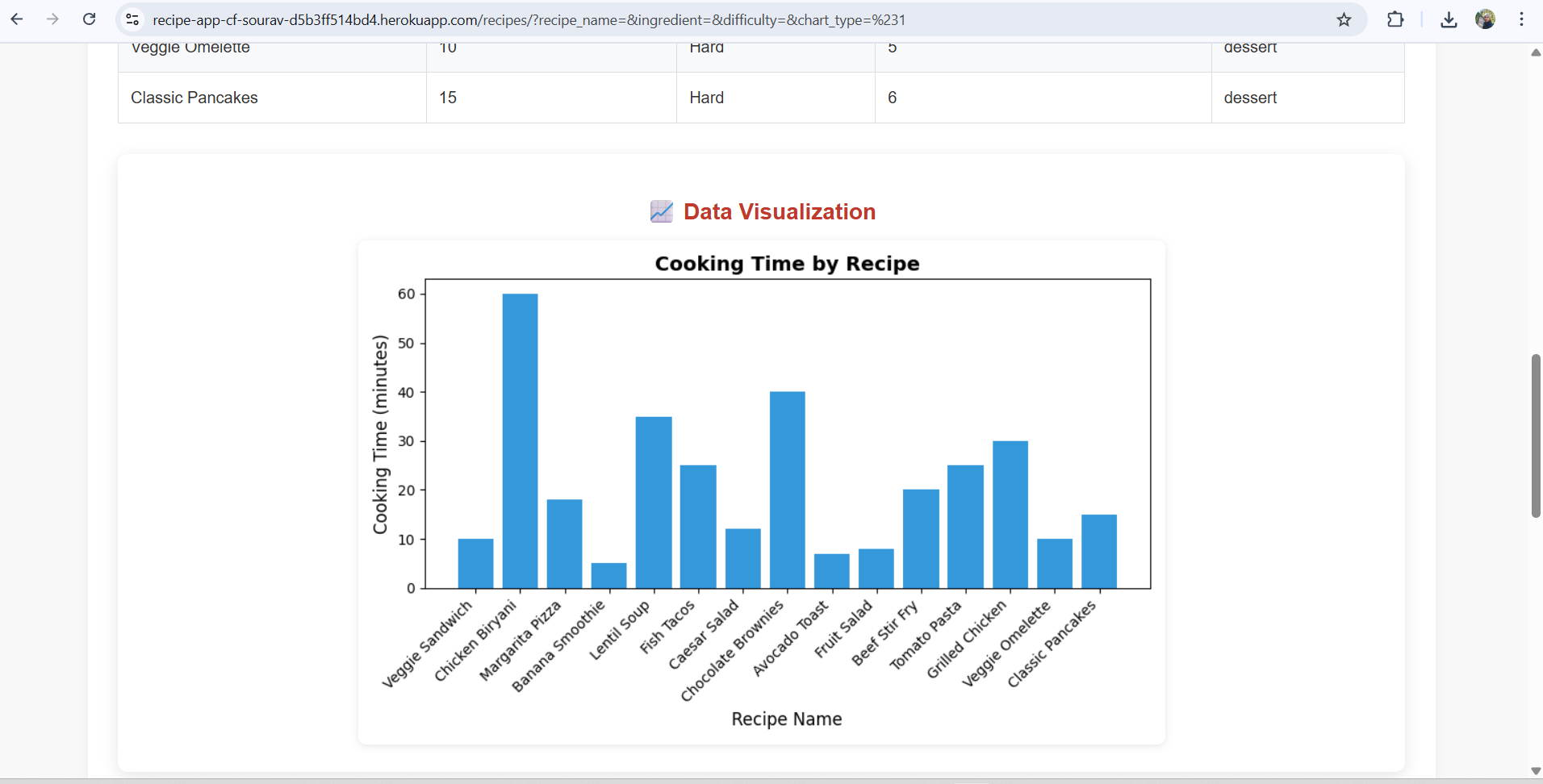
Task: Open the browser extensions menu
Action: click(x=1395, y=19)
